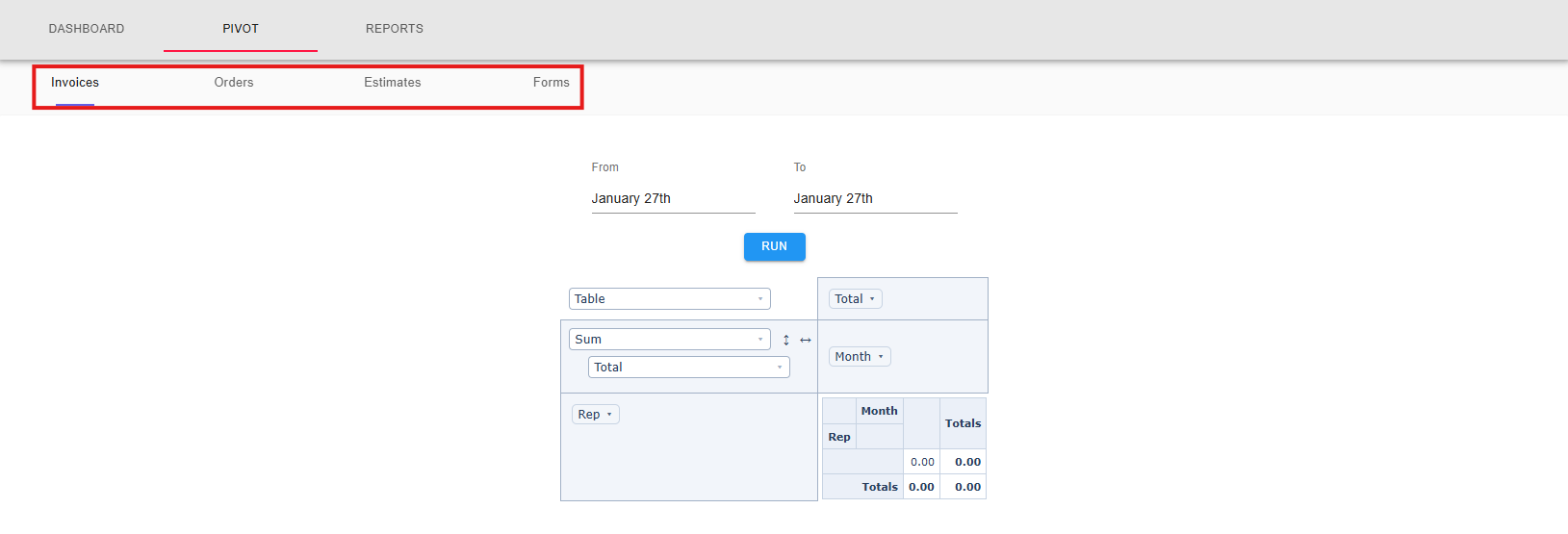Open the Sum aggregator dropdown

tap(670, 340)
